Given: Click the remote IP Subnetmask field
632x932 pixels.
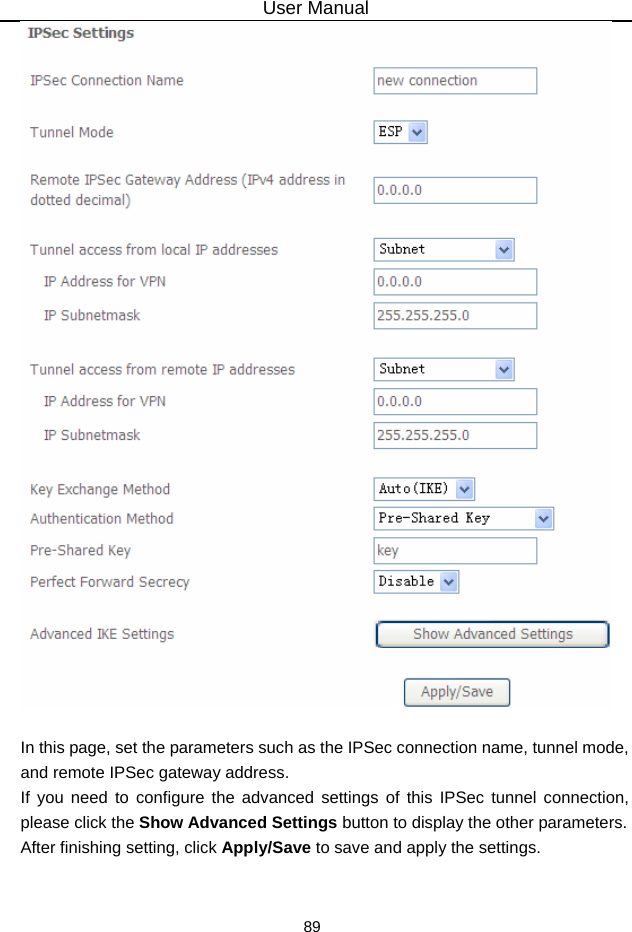Looking at the screenshot, I should pos(455,436).
